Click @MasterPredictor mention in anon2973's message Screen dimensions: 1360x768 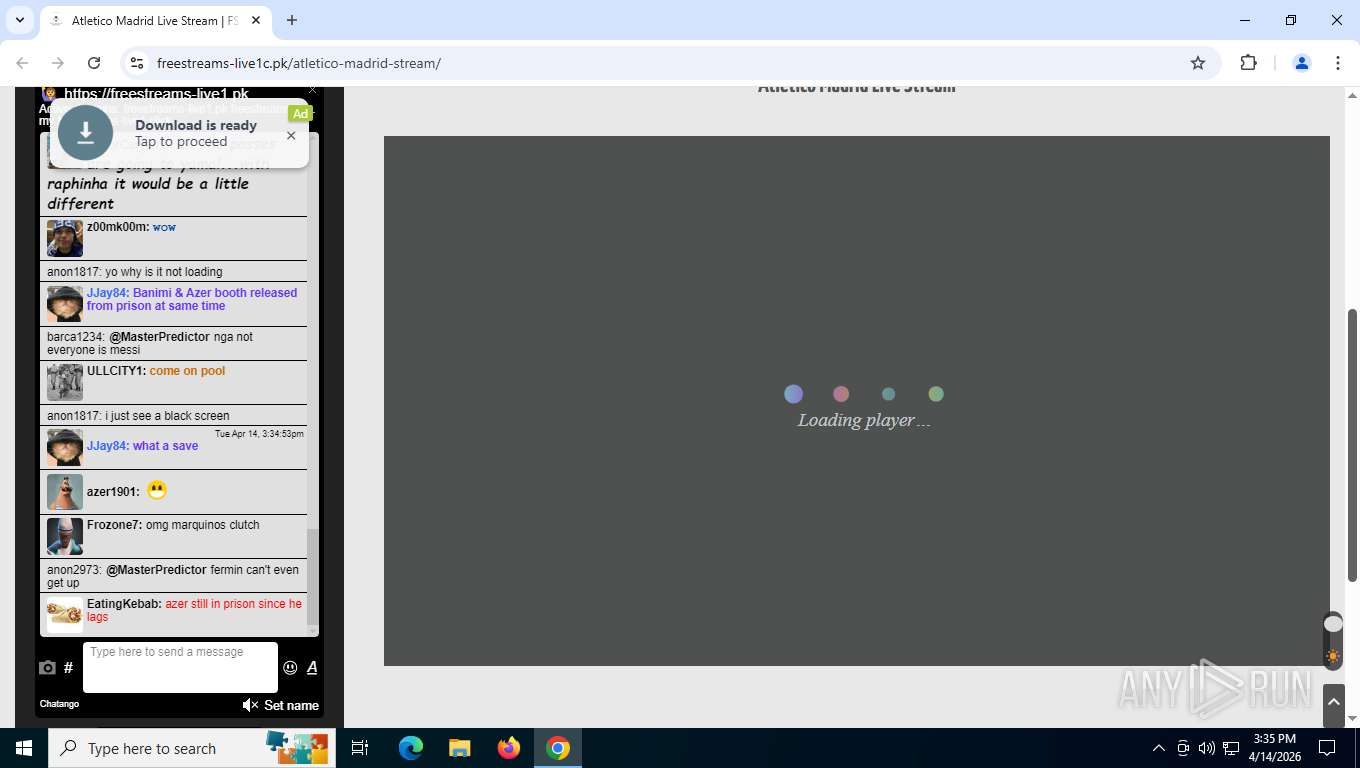click(156, 570)
